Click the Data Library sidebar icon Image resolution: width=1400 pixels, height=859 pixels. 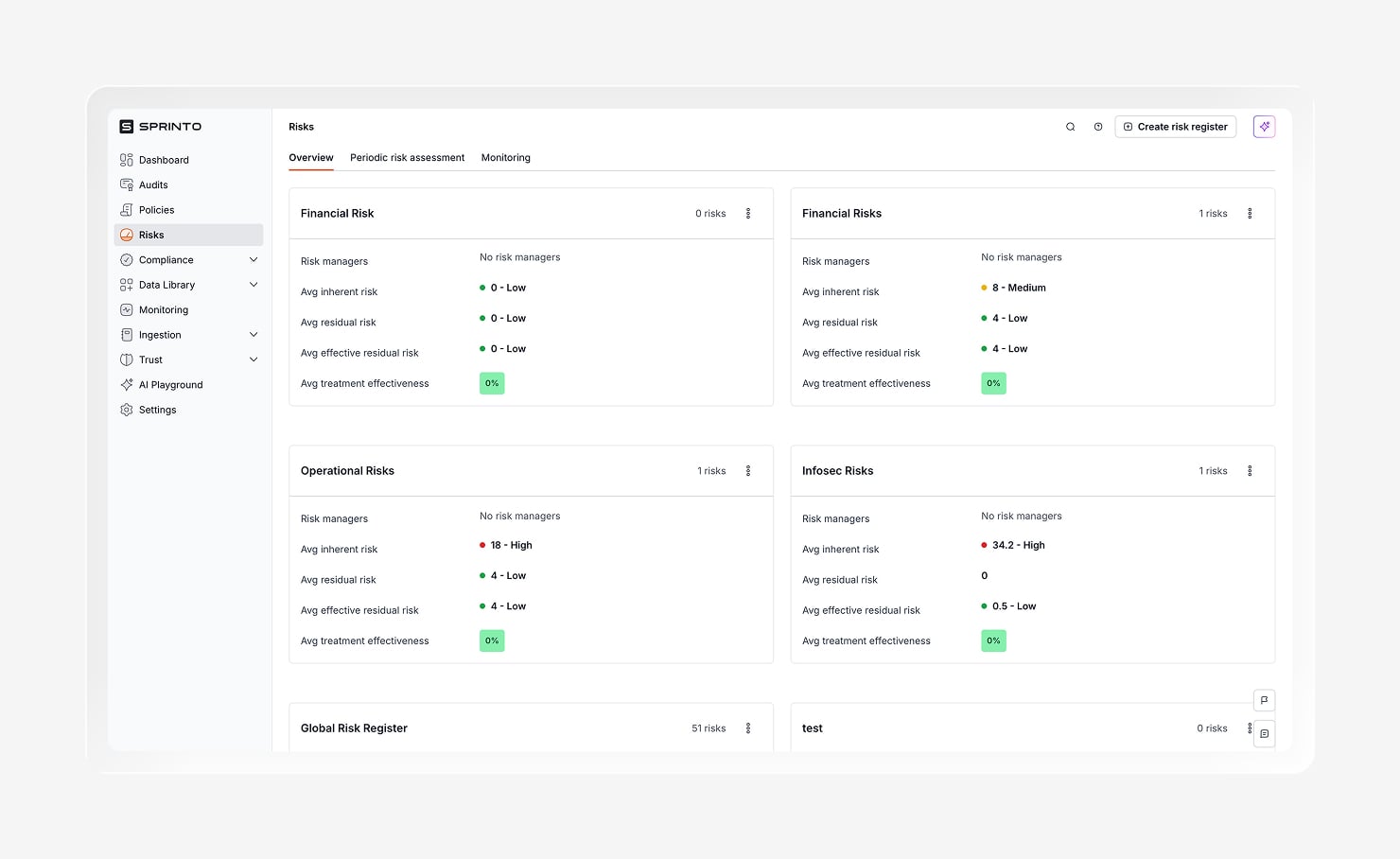coord(127,285)
